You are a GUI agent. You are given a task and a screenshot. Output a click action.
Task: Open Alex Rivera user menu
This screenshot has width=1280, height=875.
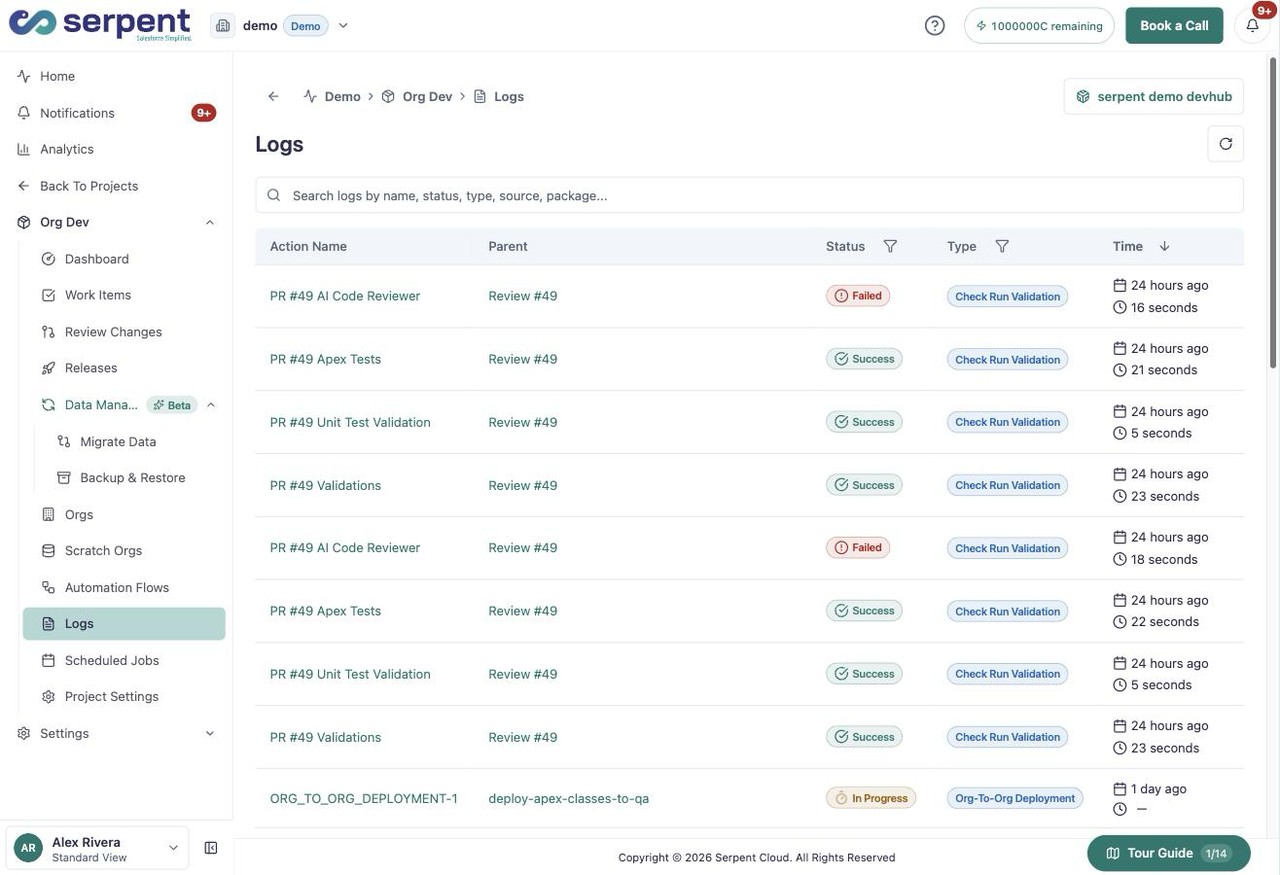coord(97,848)
